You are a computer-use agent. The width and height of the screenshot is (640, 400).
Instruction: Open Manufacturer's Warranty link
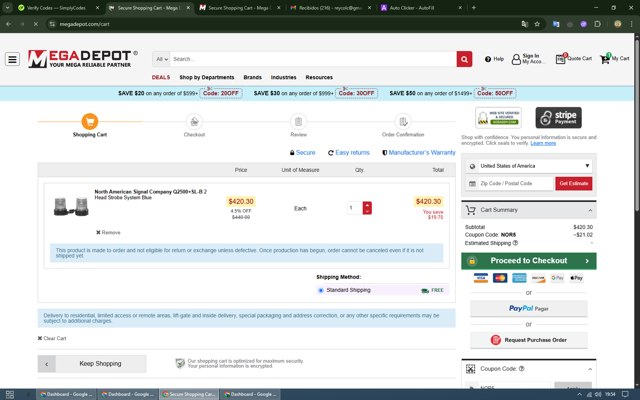[419, 153]
